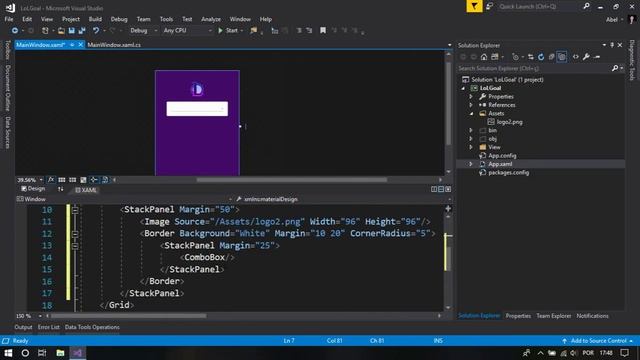
Task: Click Add to Source Control in status bar
Action: coord(598,341)
